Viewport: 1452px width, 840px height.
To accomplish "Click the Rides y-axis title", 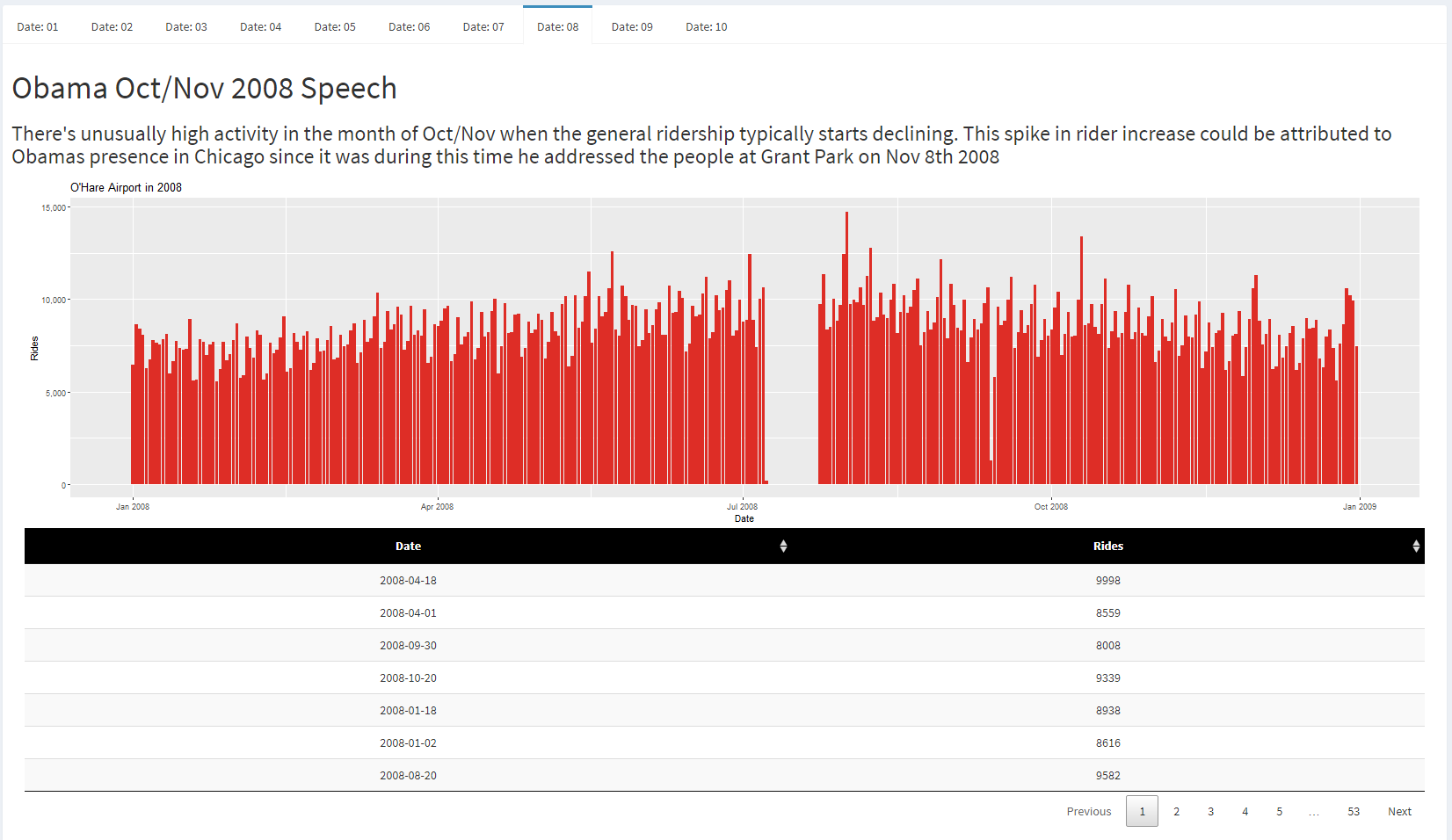I will pos(34,349).
